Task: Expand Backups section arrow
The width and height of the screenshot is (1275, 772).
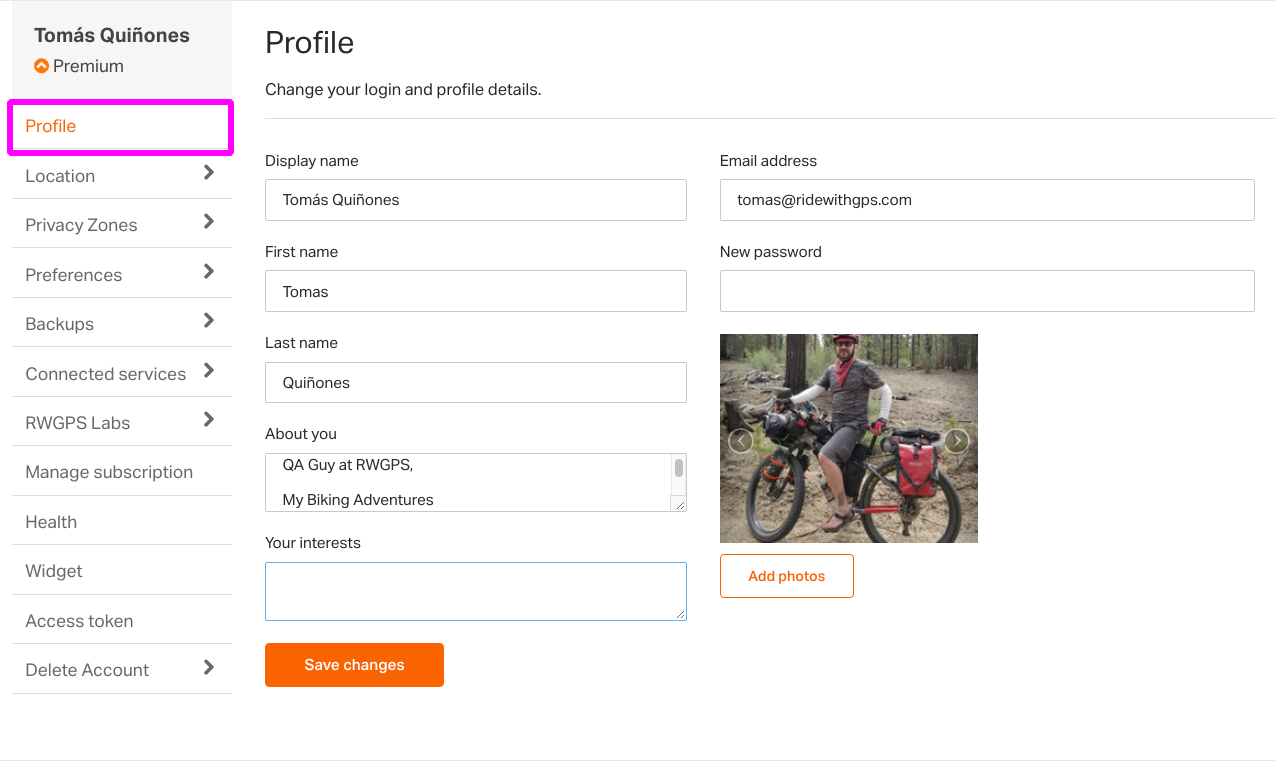Action: (x=209, y=321)
